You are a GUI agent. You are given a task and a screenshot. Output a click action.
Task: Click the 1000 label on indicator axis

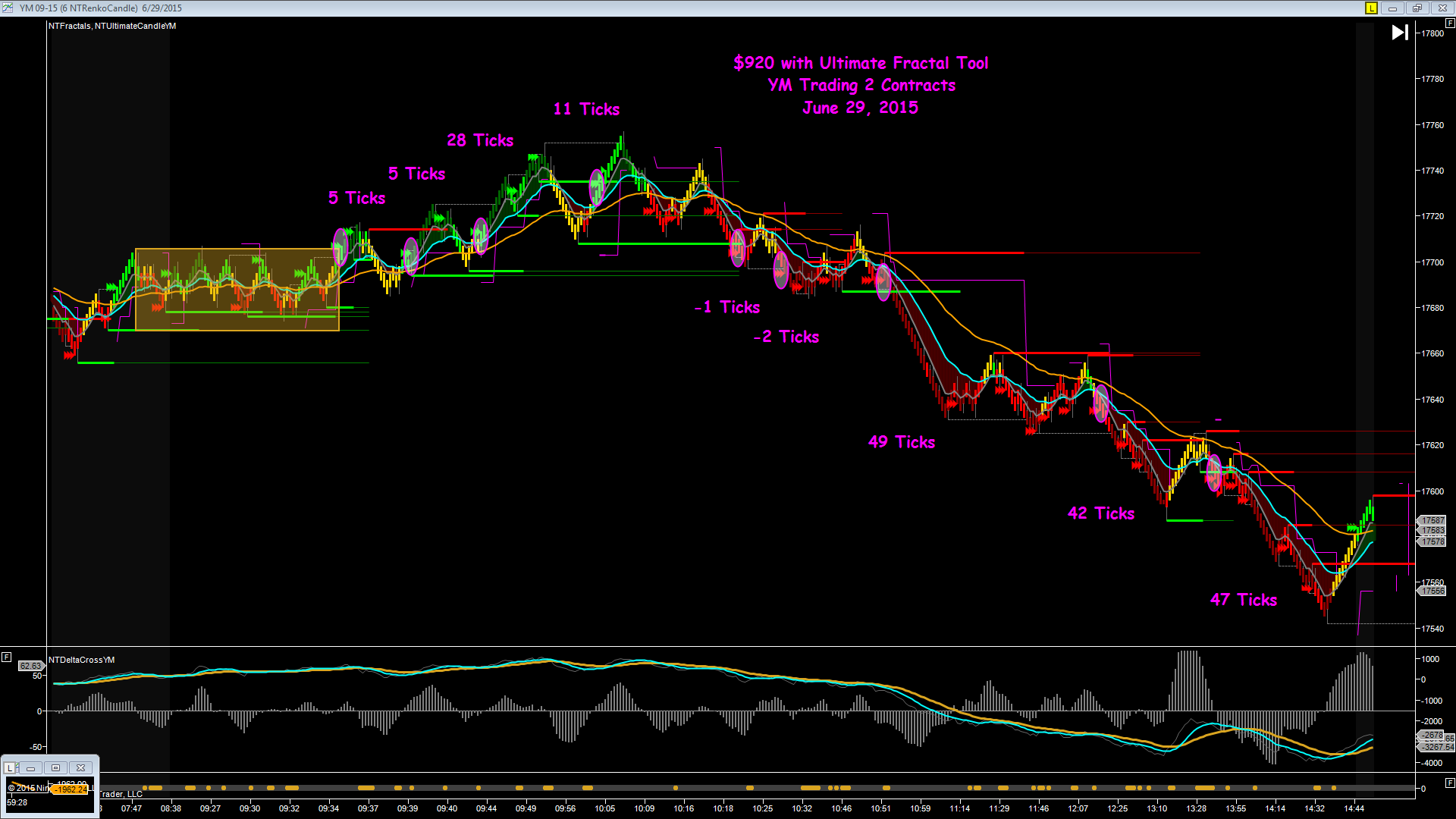click(x=1430, y=659)
